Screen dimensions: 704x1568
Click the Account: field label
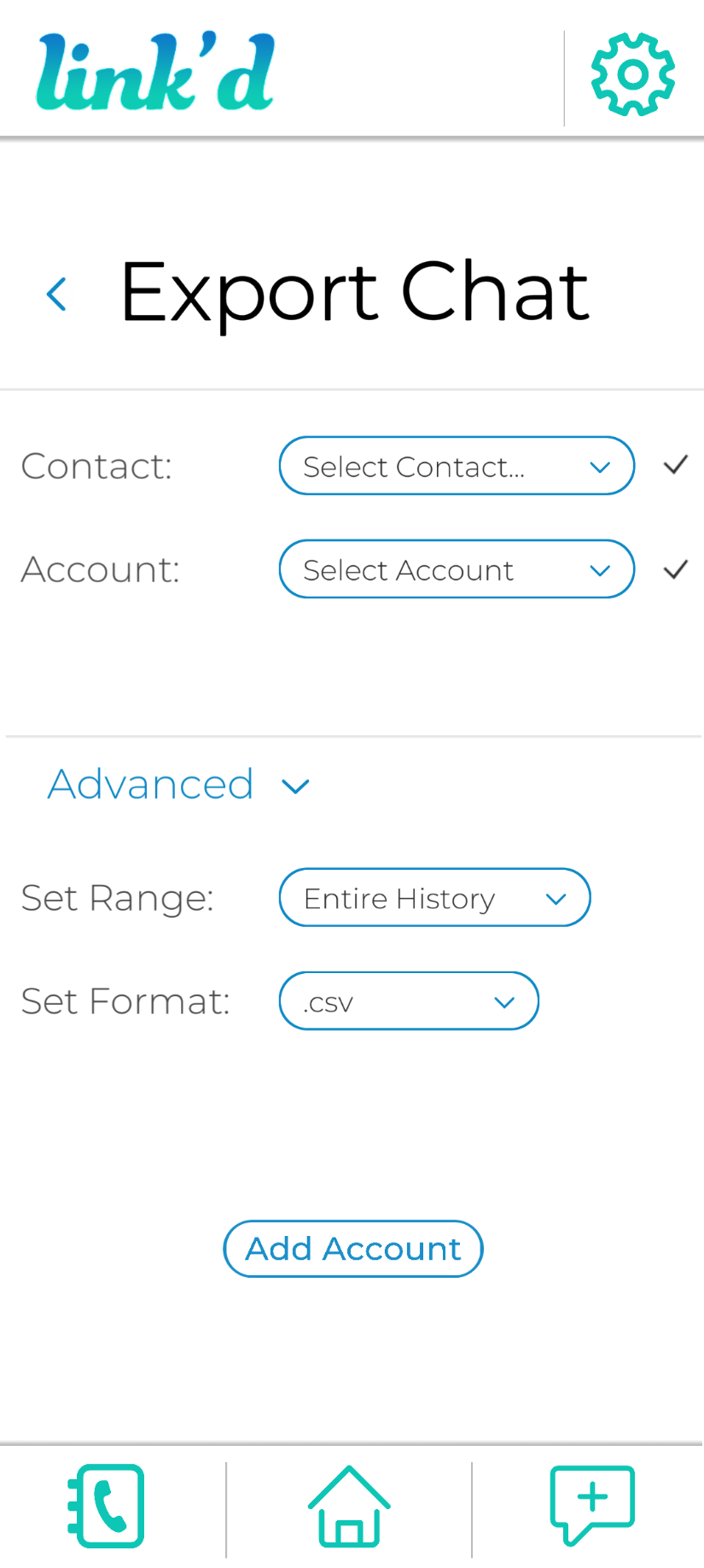pyautogui.click(x=101, y=569)
